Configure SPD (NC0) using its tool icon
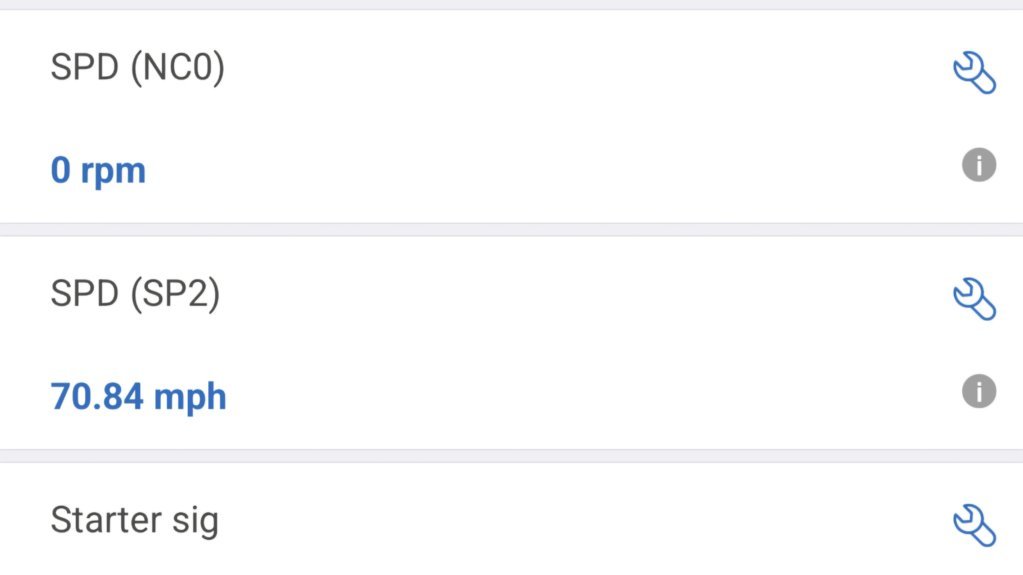 [975, 72]
